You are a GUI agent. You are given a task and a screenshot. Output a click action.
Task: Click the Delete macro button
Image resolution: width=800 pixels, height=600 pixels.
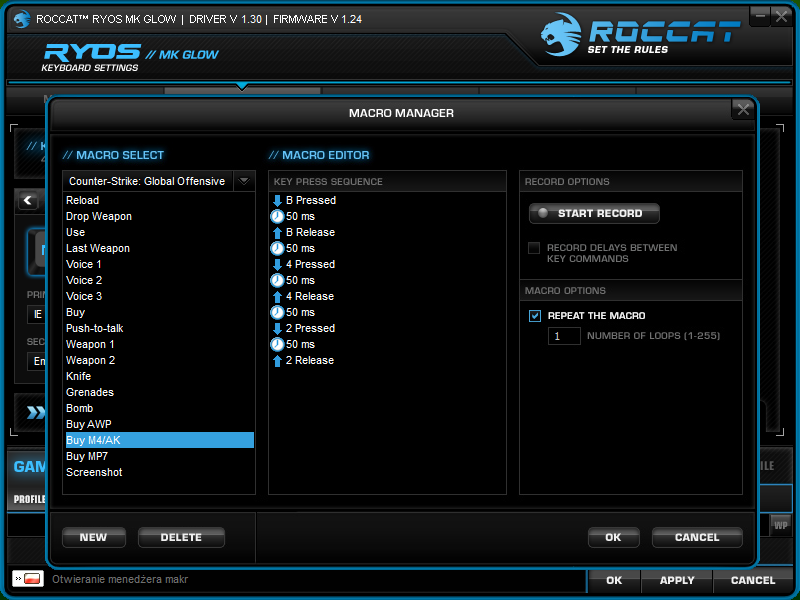[181, 537]
